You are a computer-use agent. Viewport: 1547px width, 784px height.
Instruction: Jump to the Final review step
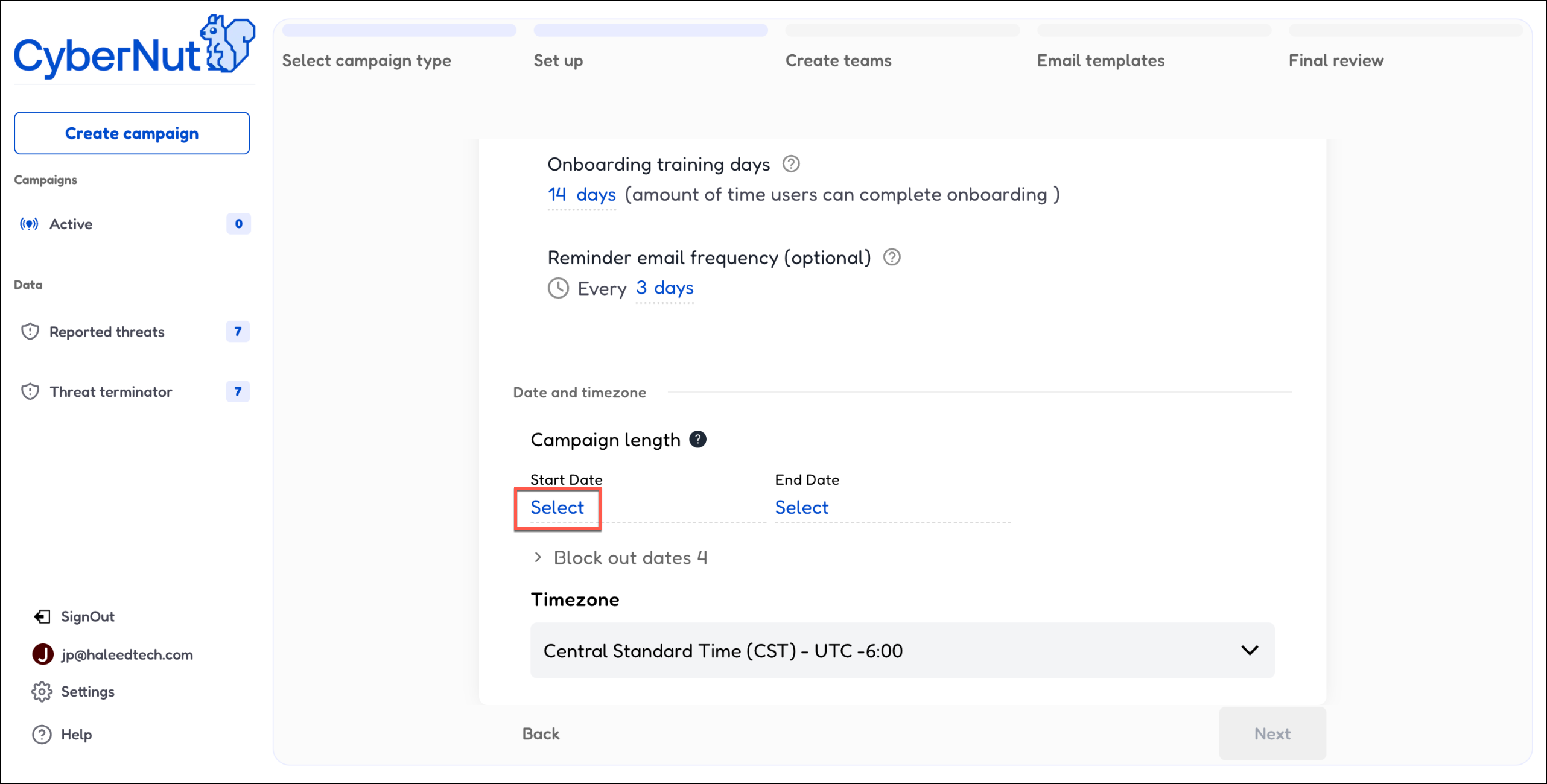pos(1336,60)
